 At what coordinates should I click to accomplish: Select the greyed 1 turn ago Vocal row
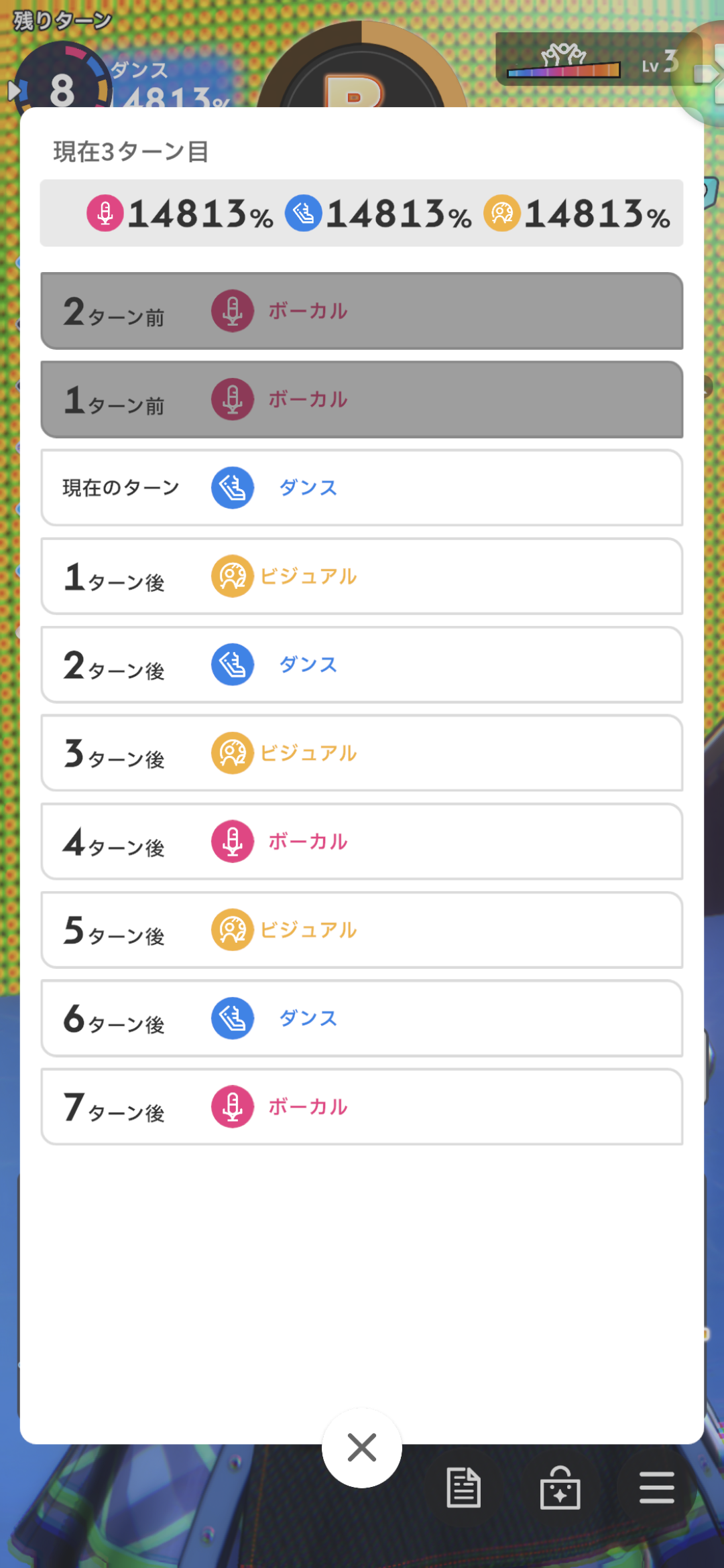[361, 399]
